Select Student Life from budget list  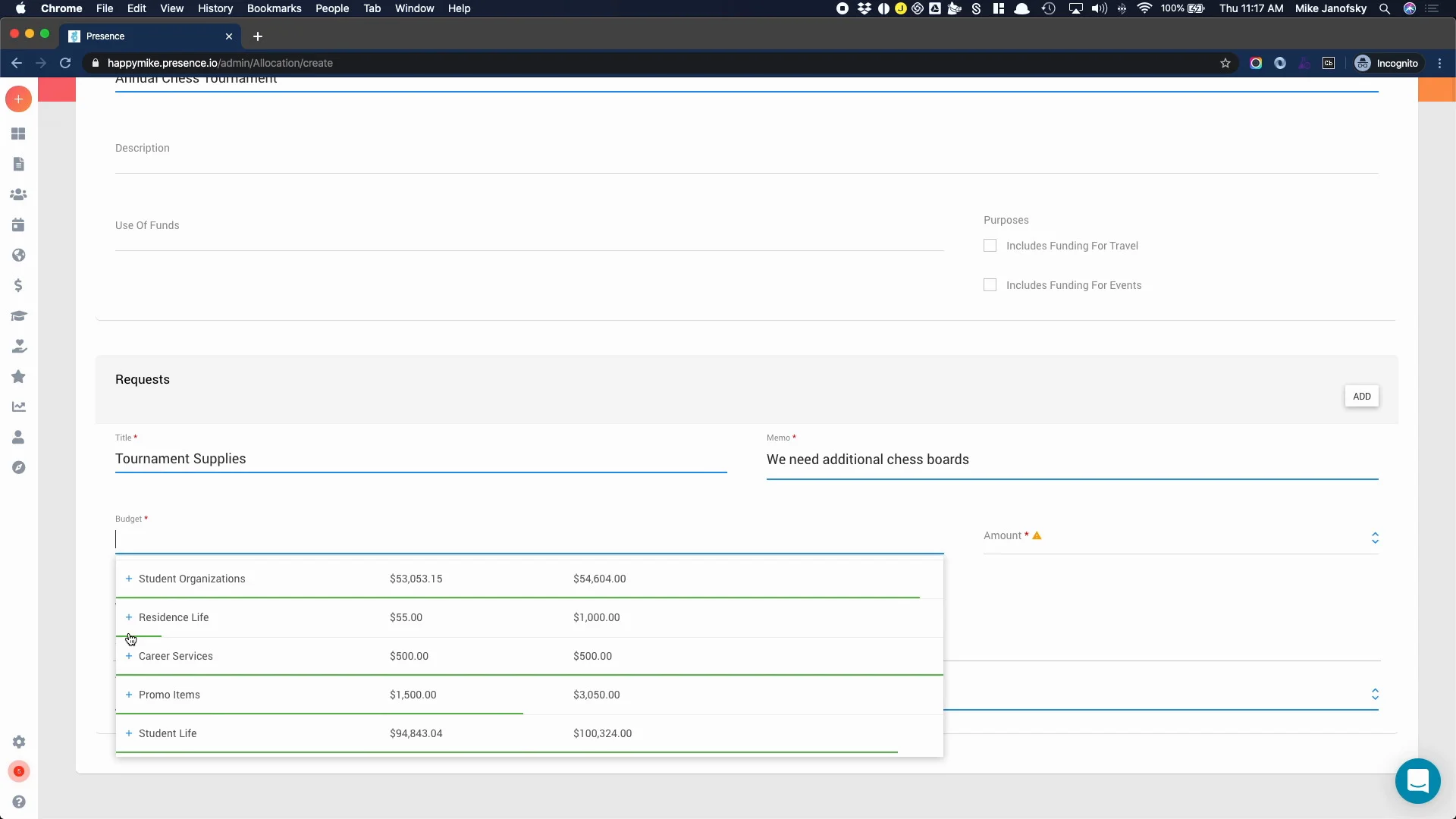click(x=168, y=733)
